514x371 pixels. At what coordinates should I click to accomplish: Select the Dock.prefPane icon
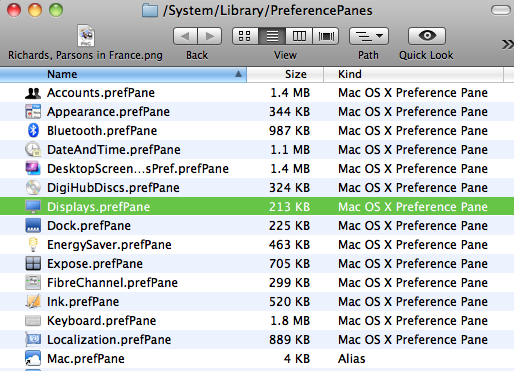[x=33, y=225]
